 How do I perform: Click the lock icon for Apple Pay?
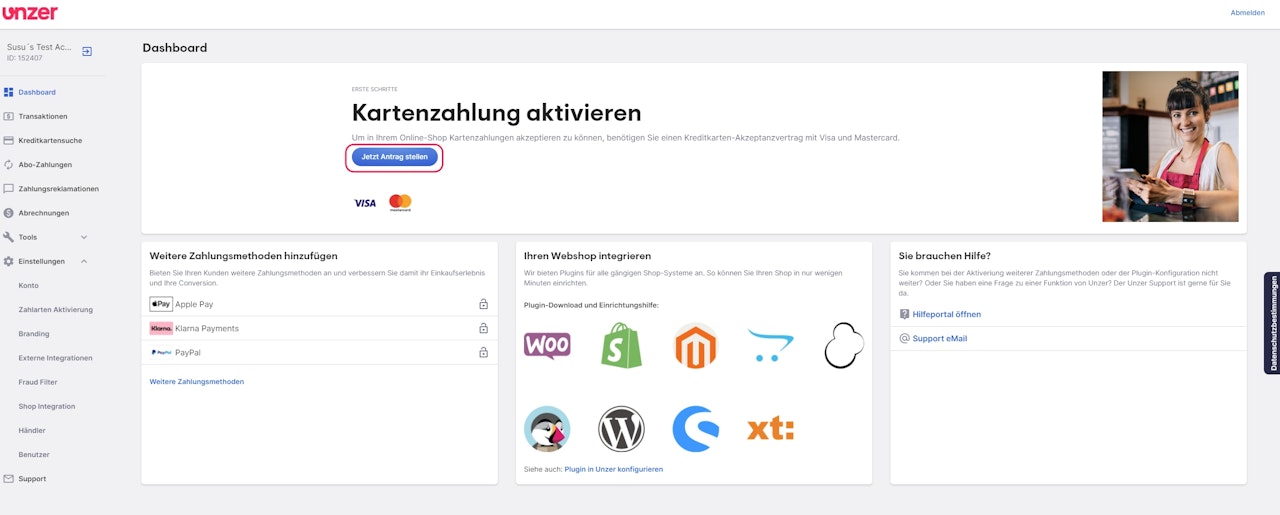tap(483, 304)
